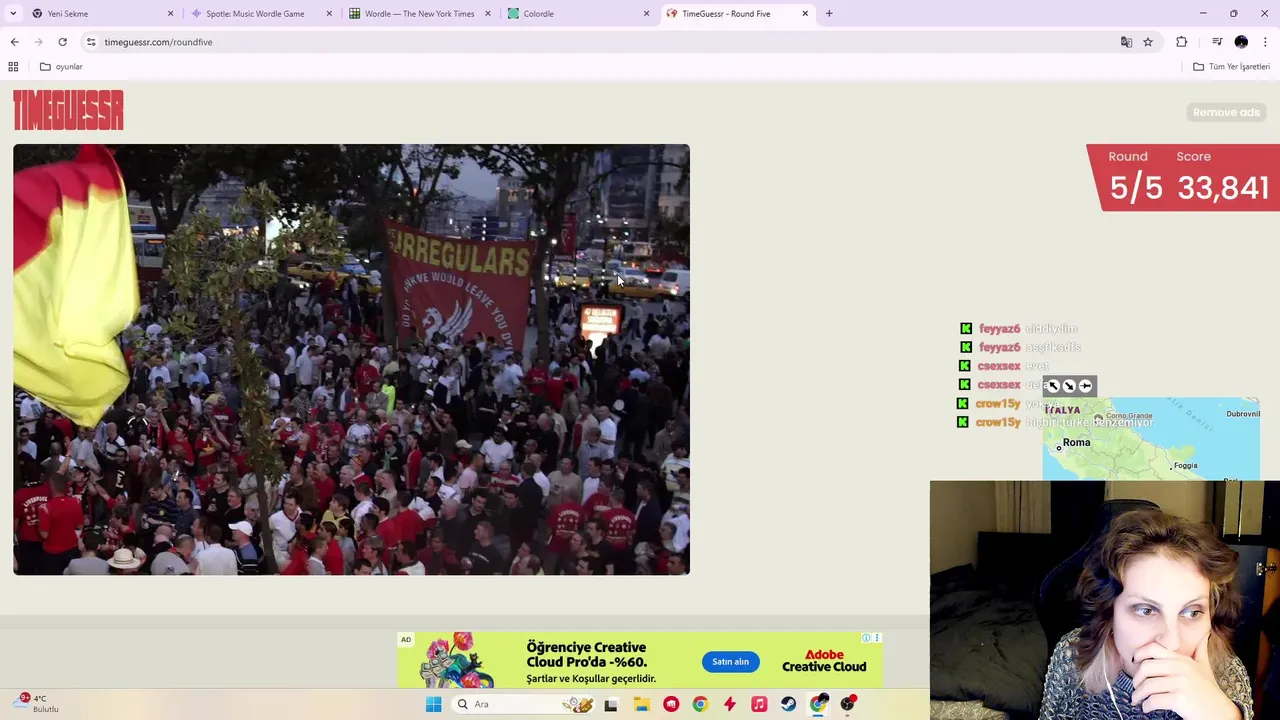1280x720 pixels.
Task: Click the TimeGuessr logo
Action: tap(68, 110)
